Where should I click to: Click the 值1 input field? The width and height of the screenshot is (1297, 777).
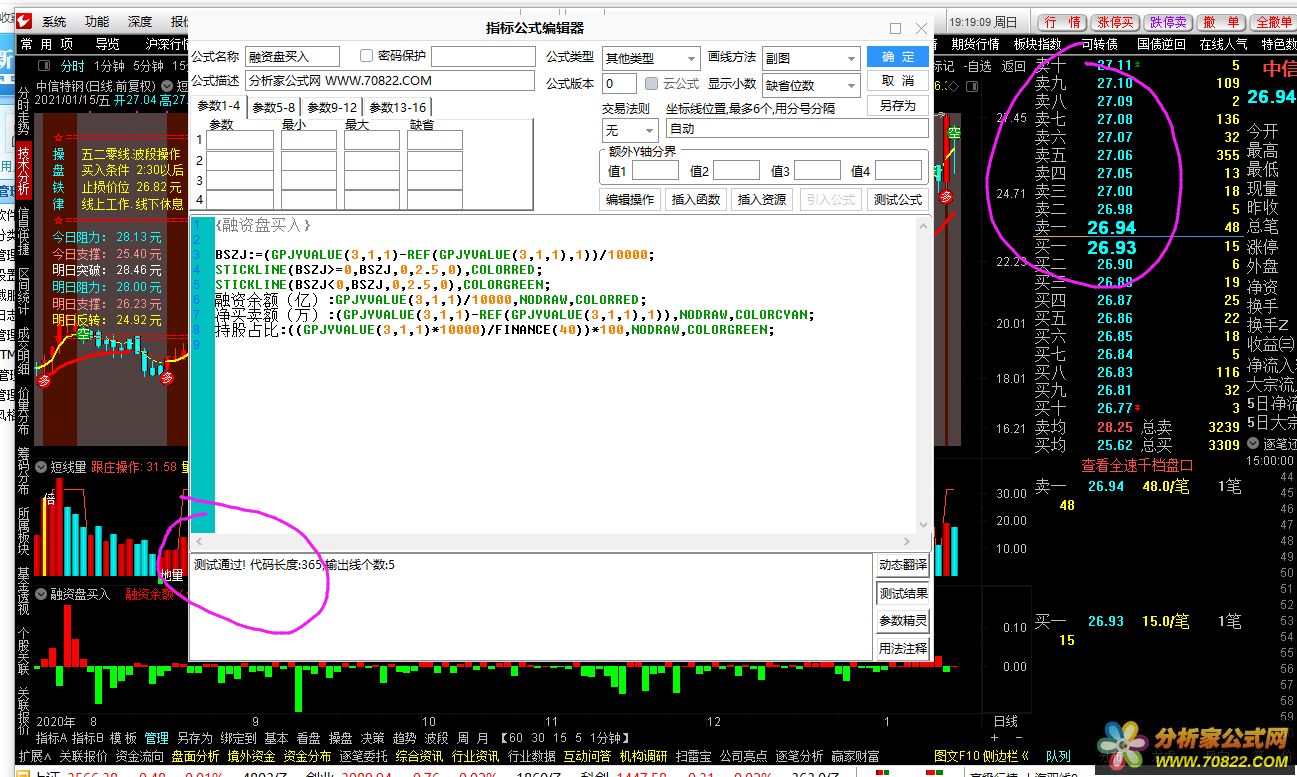pos(656,171)
